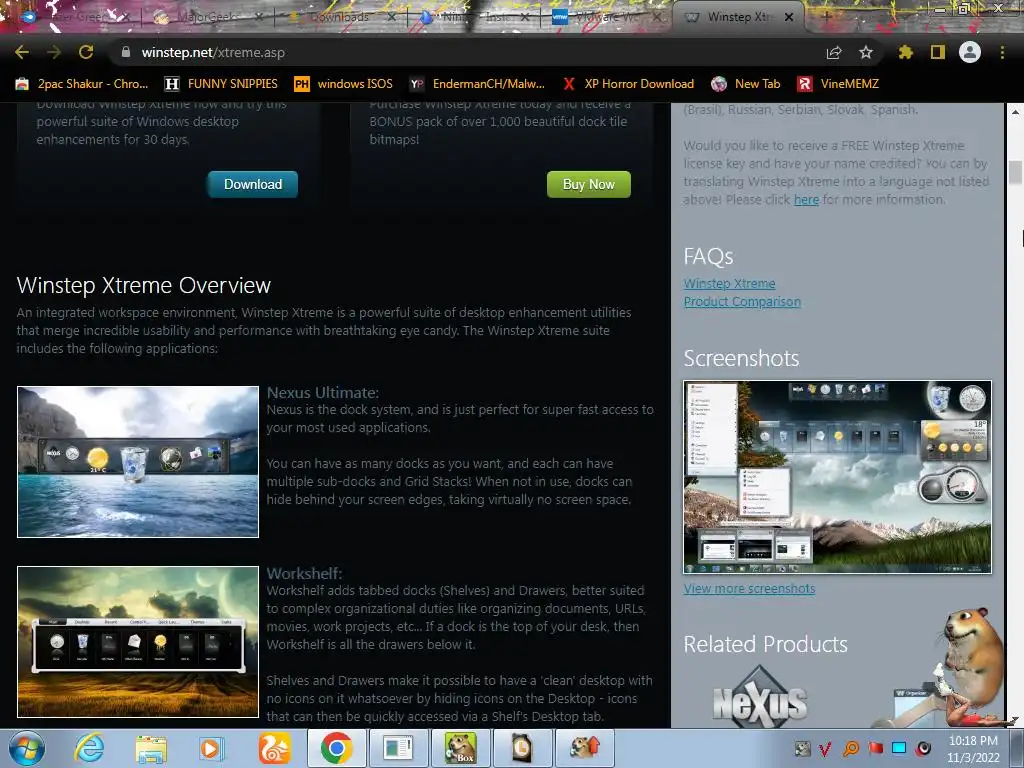Open the Product Comparison link
Screen dimensions: 1024x768
pos(742,302)
